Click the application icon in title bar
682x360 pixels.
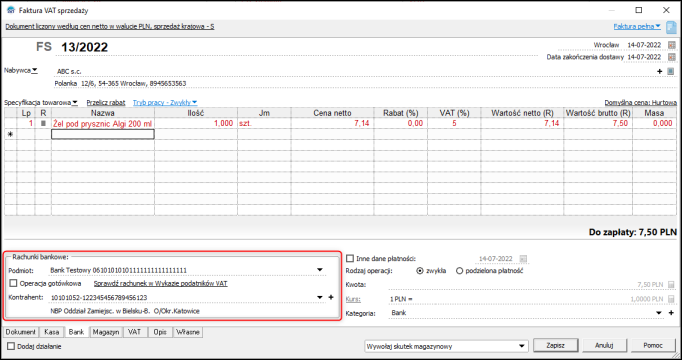click(x=11, y=10)
